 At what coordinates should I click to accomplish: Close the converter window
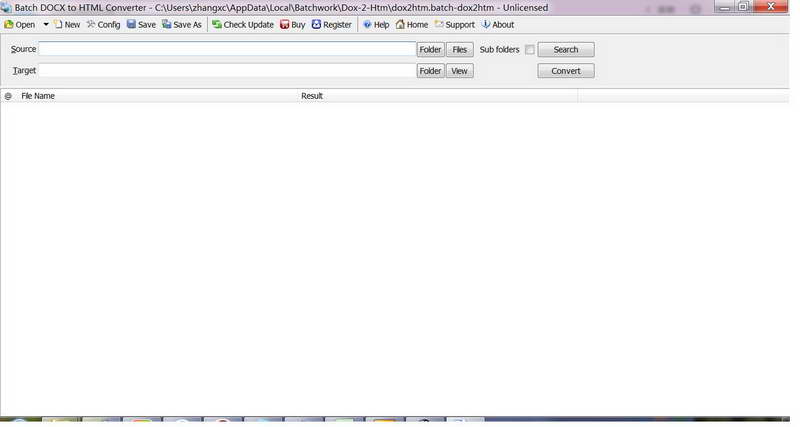(x=771, y=7)
